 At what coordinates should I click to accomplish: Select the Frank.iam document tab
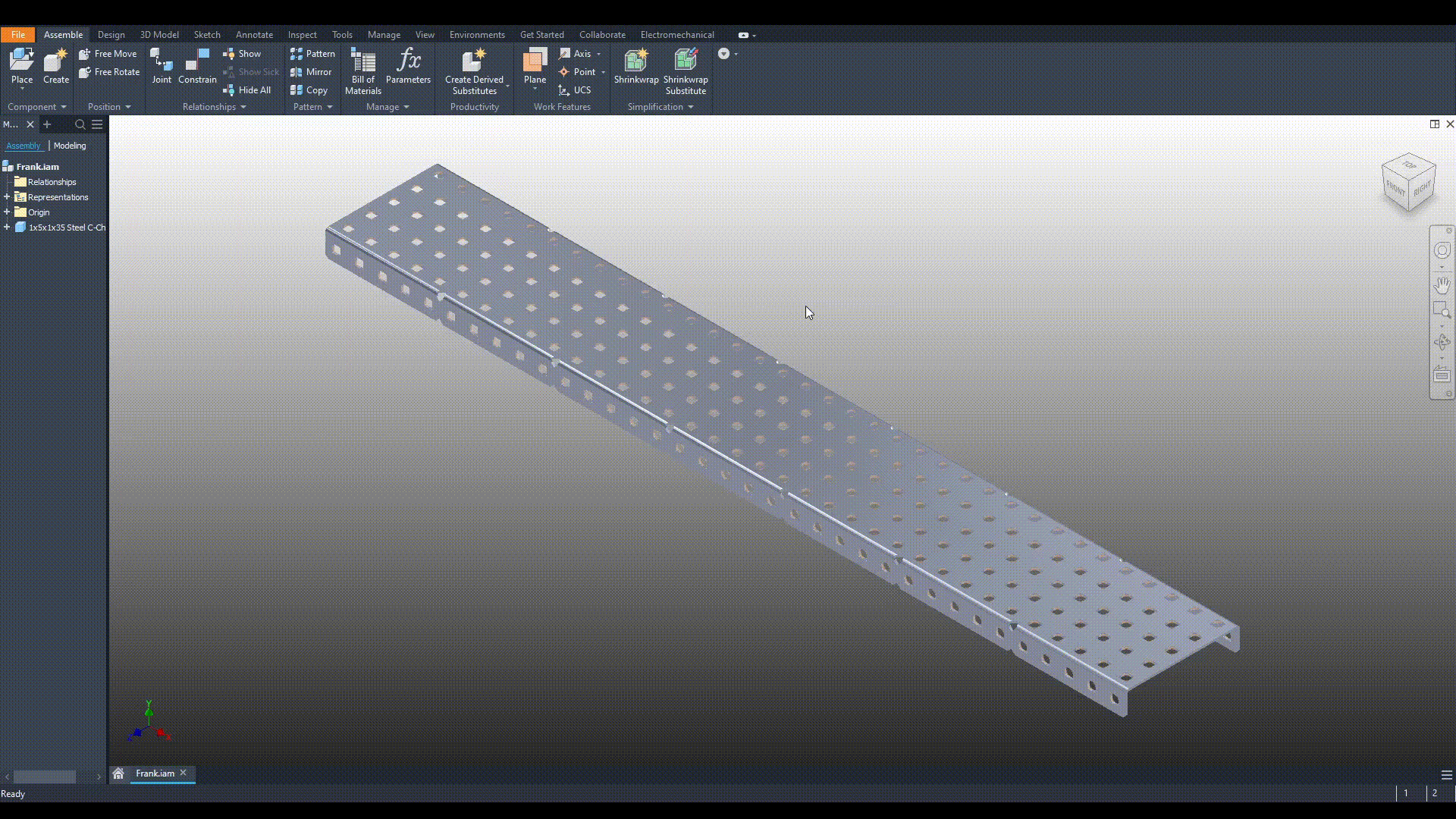155,773
